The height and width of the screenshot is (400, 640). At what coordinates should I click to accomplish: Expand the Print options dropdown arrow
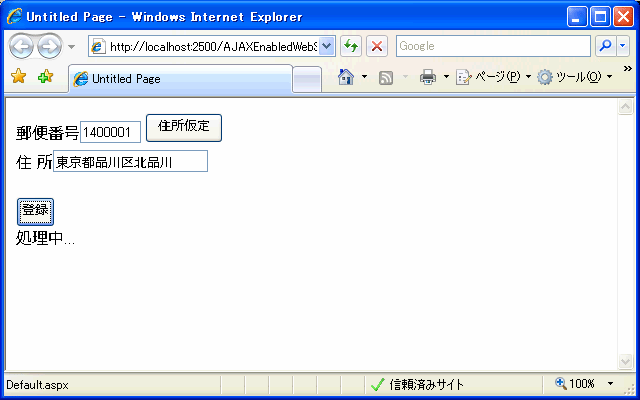point(446,77)
